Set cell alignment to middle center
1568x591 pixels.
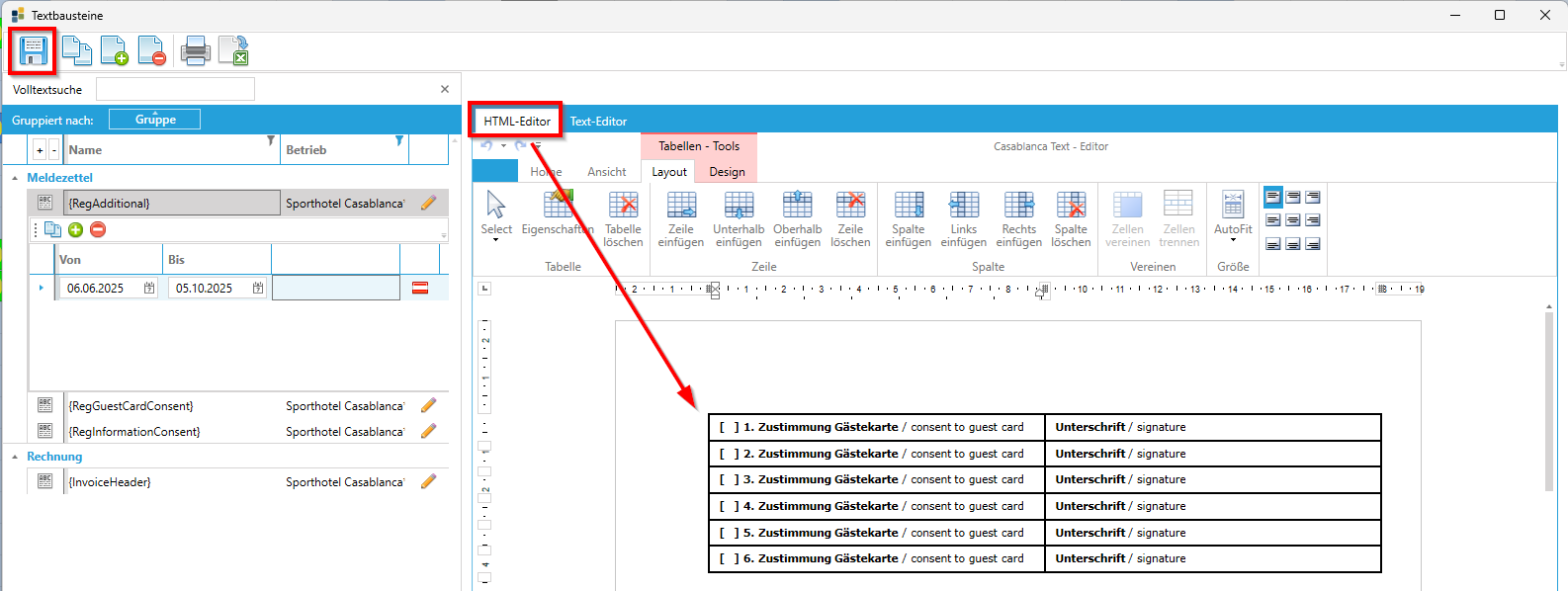(x=1293, y=220)
